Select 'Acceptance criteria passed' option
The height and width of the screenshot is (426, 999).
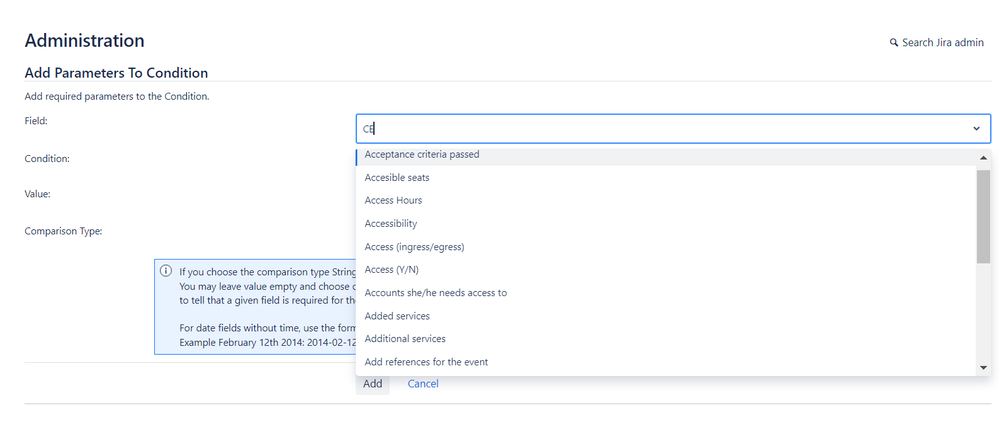665,155
